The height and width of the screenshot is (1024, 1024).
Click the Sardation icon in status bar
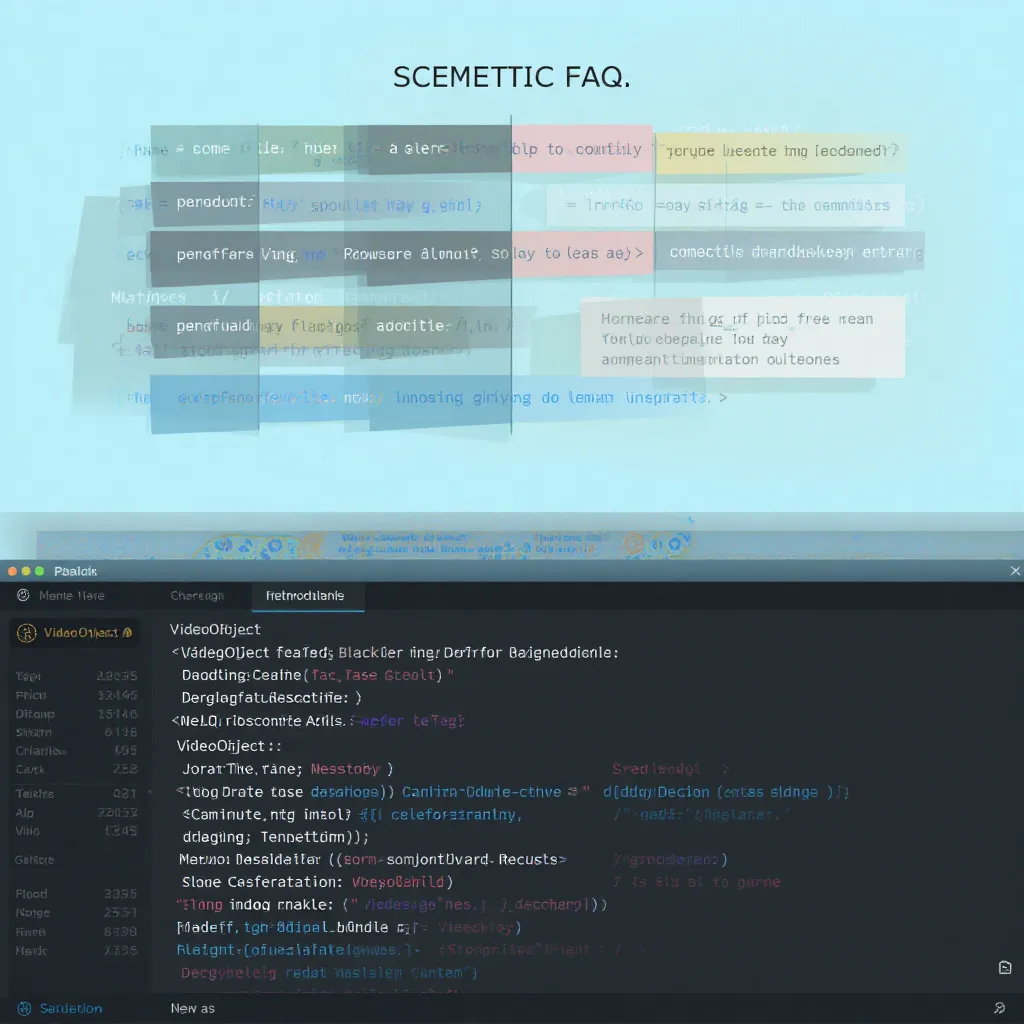point(22,1008)
